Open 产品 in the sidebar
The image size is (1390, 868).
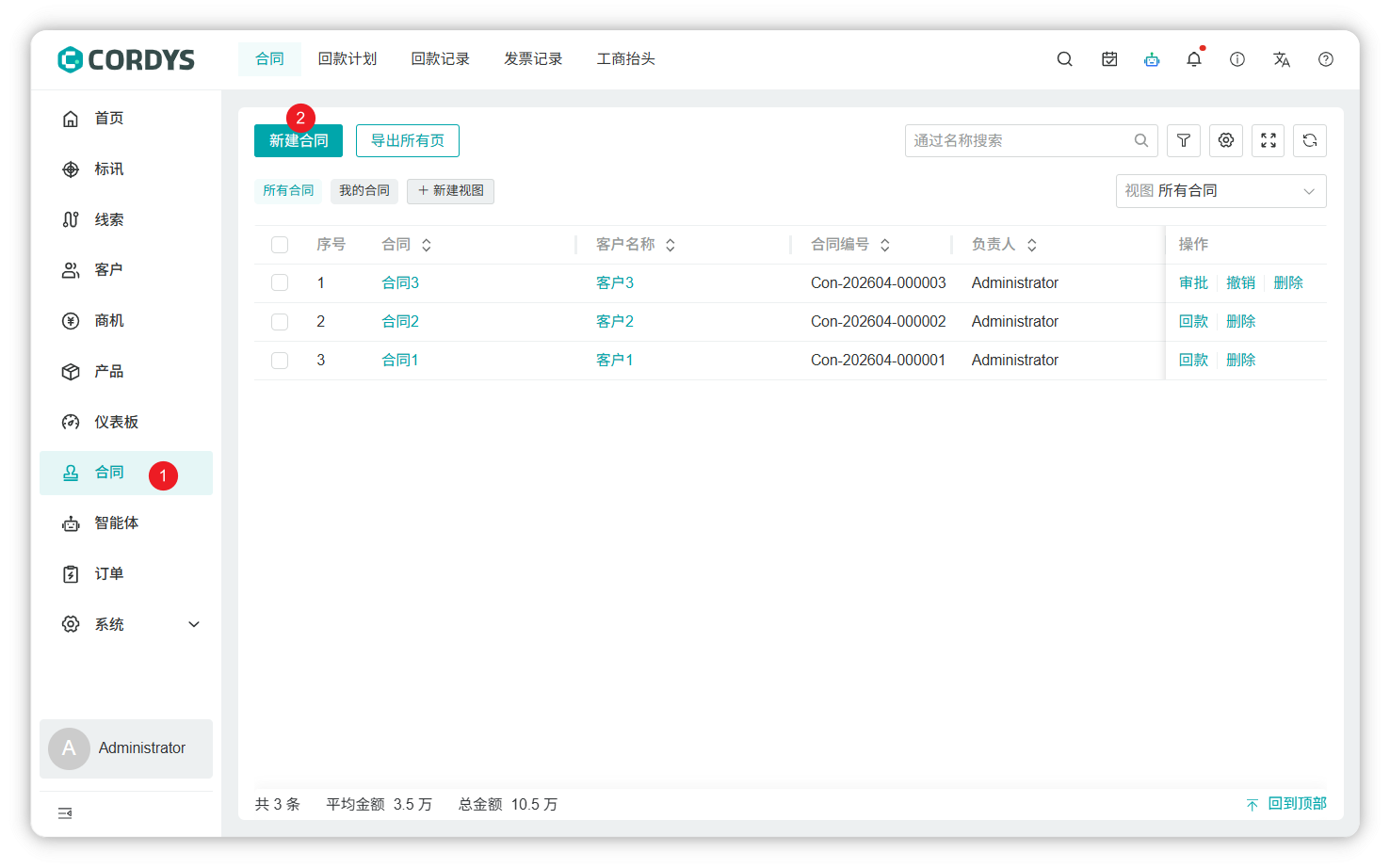pos(126,372)
